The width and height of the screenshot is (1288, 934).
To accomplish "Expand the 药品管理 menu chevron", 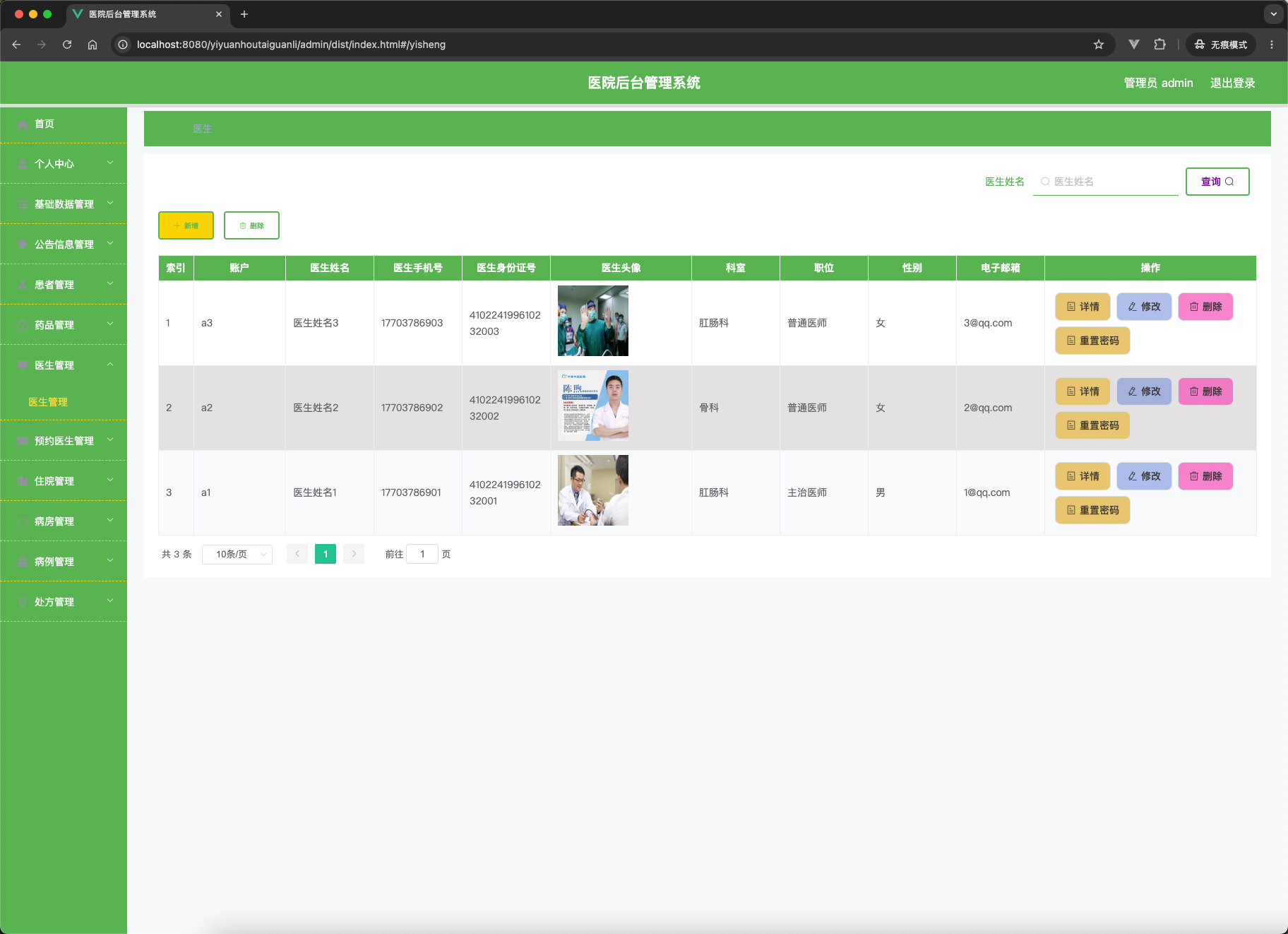I will (x=110, y=324).
